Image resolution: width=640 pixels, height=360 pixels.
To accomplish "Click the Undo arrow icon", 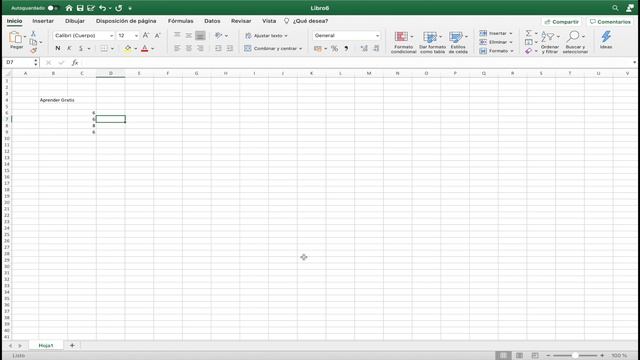I will coord(102,8).
